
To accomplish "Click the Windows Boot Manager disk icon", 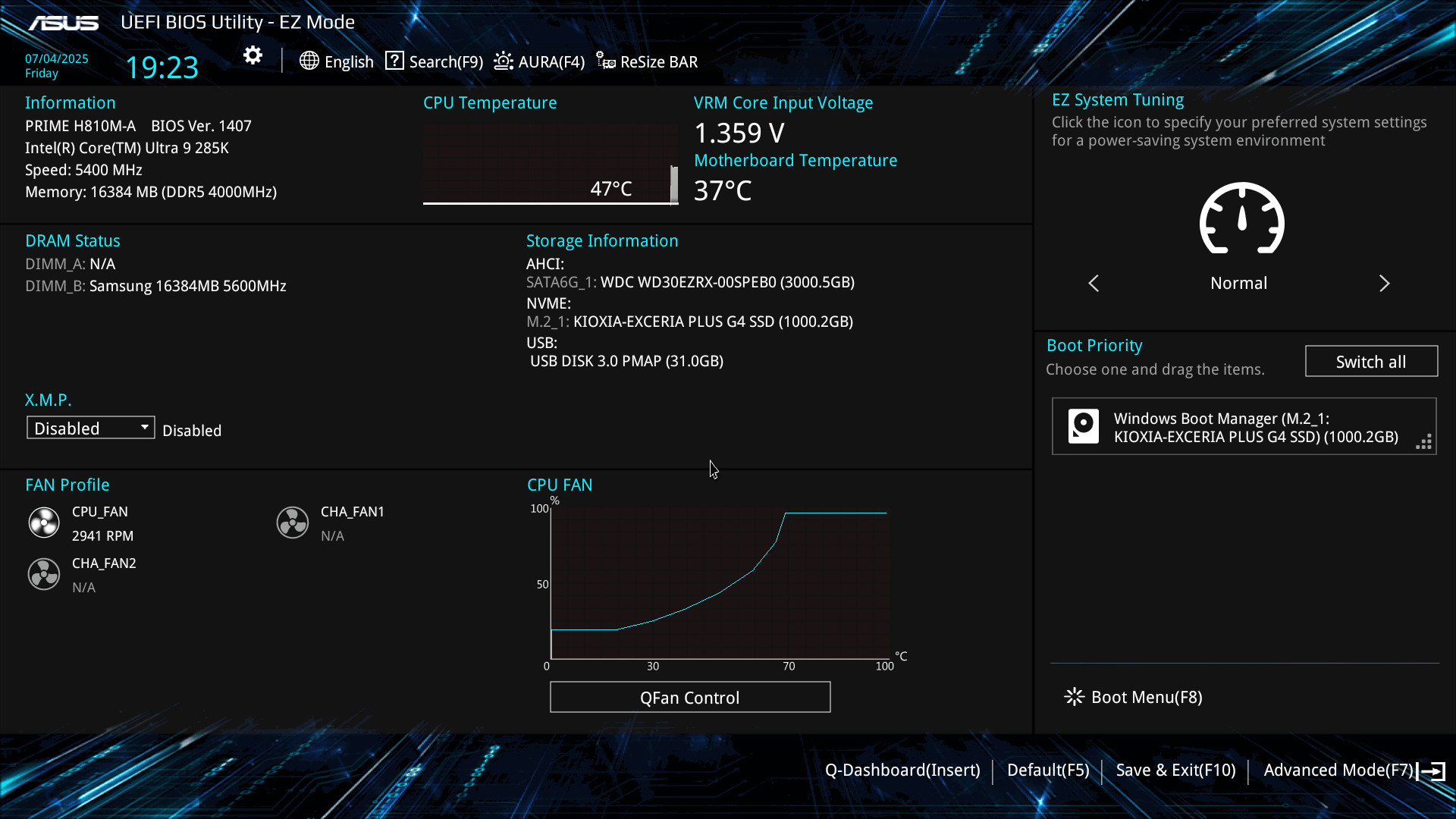I will point(1084,426).
